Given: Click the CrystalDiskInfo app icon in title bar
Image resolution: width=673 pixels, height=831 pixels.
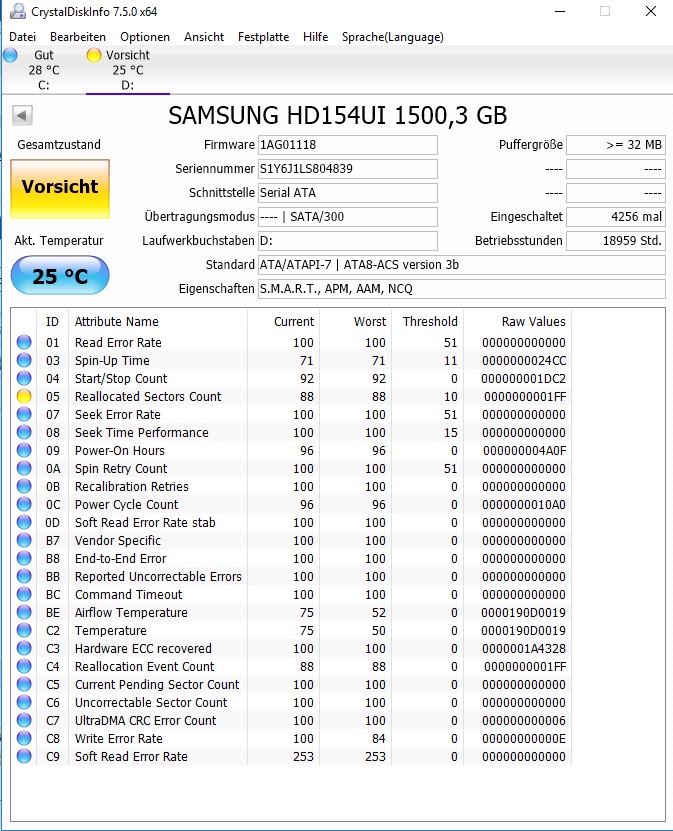Looking at the screenshot, I should pyautogui.click(x=18, y=11).
